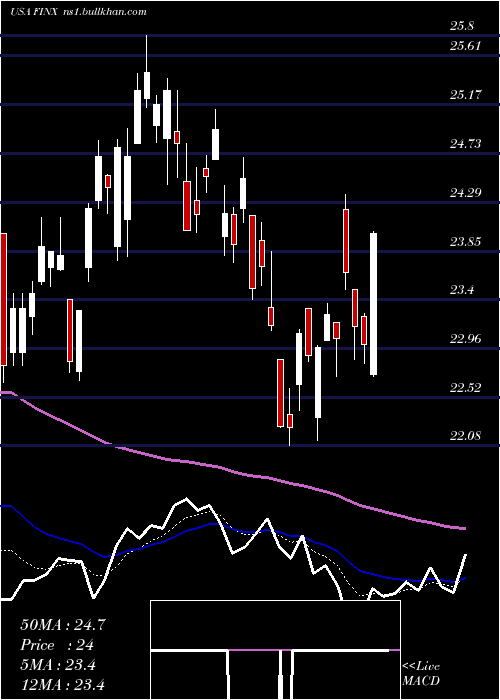Select the 25.8 price level label
The height and width of the screenshot is (700, 500).
coord(462,26)
